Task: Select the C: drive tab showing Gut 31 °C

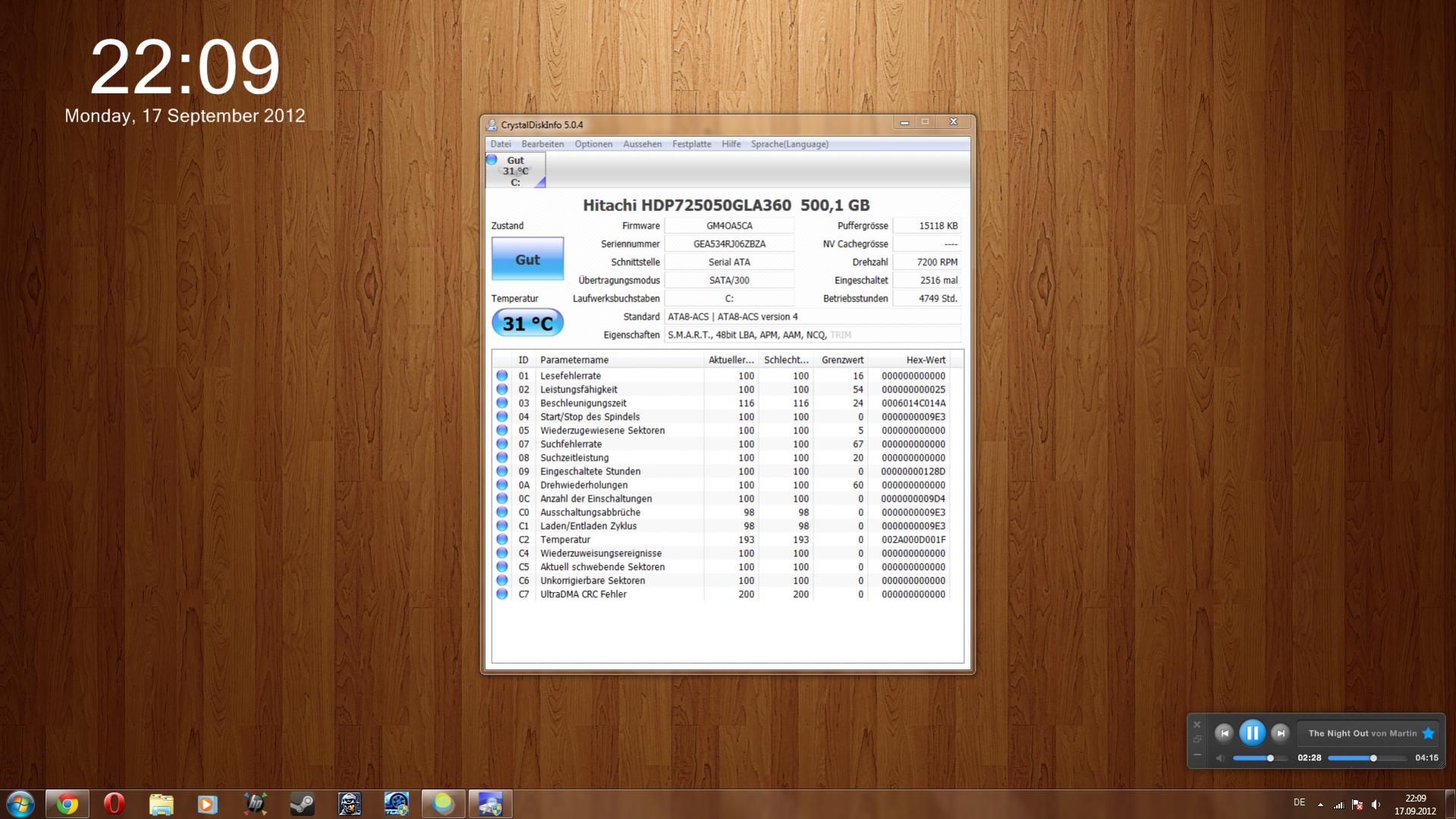Action: click(x=515, y=170)
